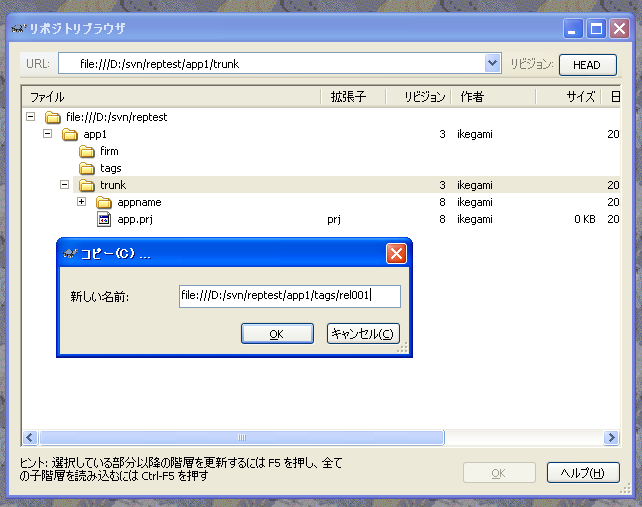Collapse the trunk tree node
Viewport: 642px width, 507px height.
[64, 185]
